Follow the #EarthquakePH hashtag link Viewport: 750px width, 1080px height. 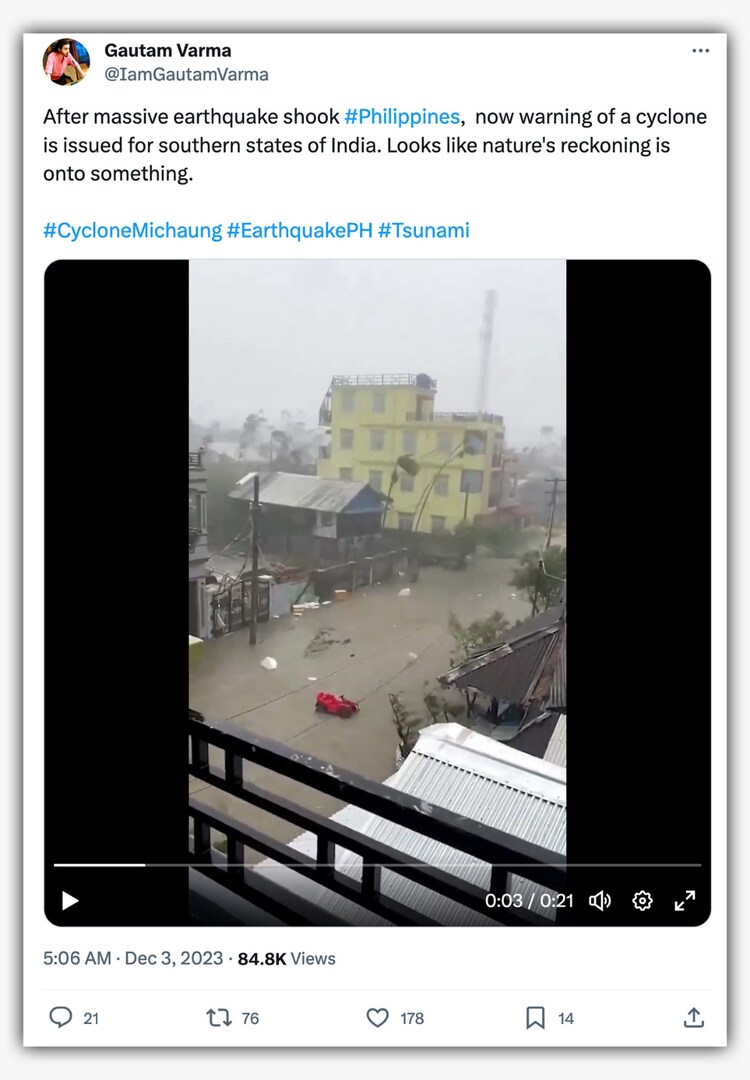click(x=299, y=231)
